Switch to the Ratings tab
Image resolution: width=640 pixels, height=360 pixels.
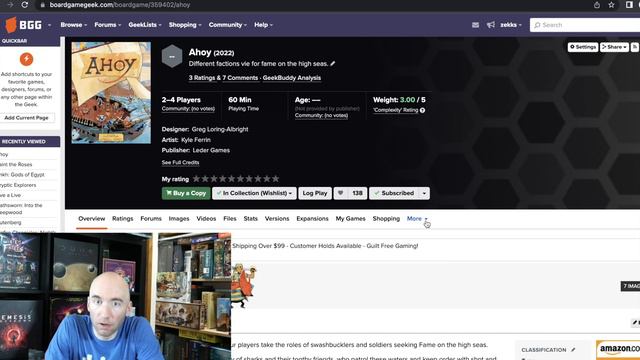click(122, 219)
